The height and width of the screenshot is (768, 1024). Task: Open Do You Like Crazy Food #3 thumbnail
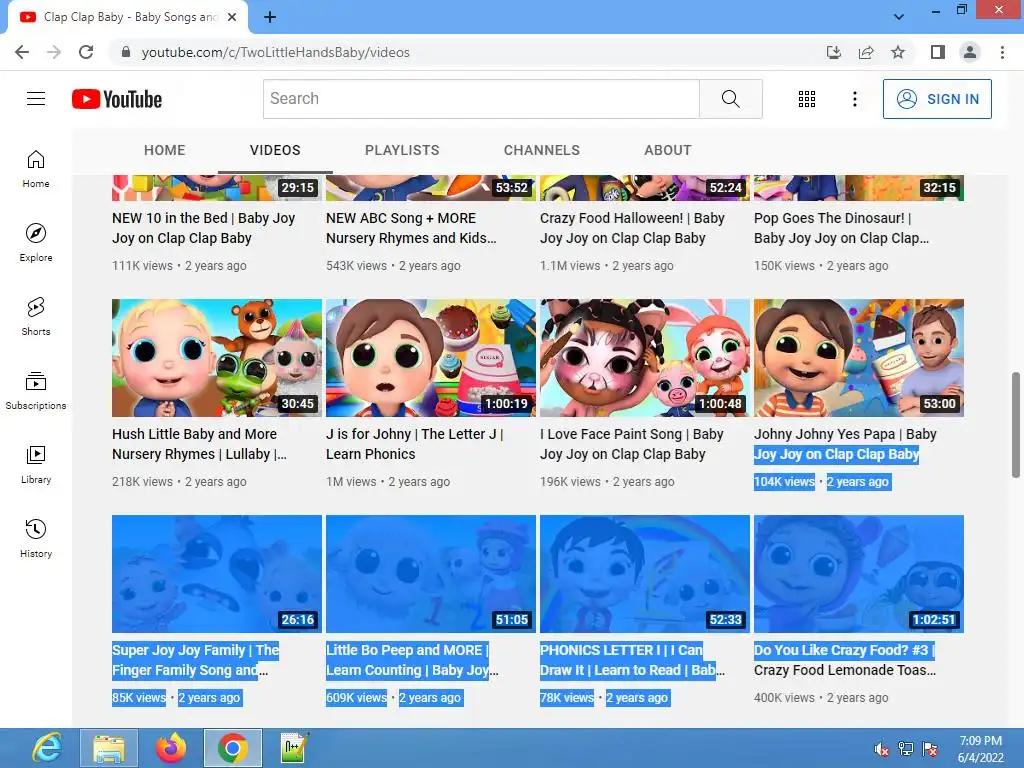(x=859, y=574)
